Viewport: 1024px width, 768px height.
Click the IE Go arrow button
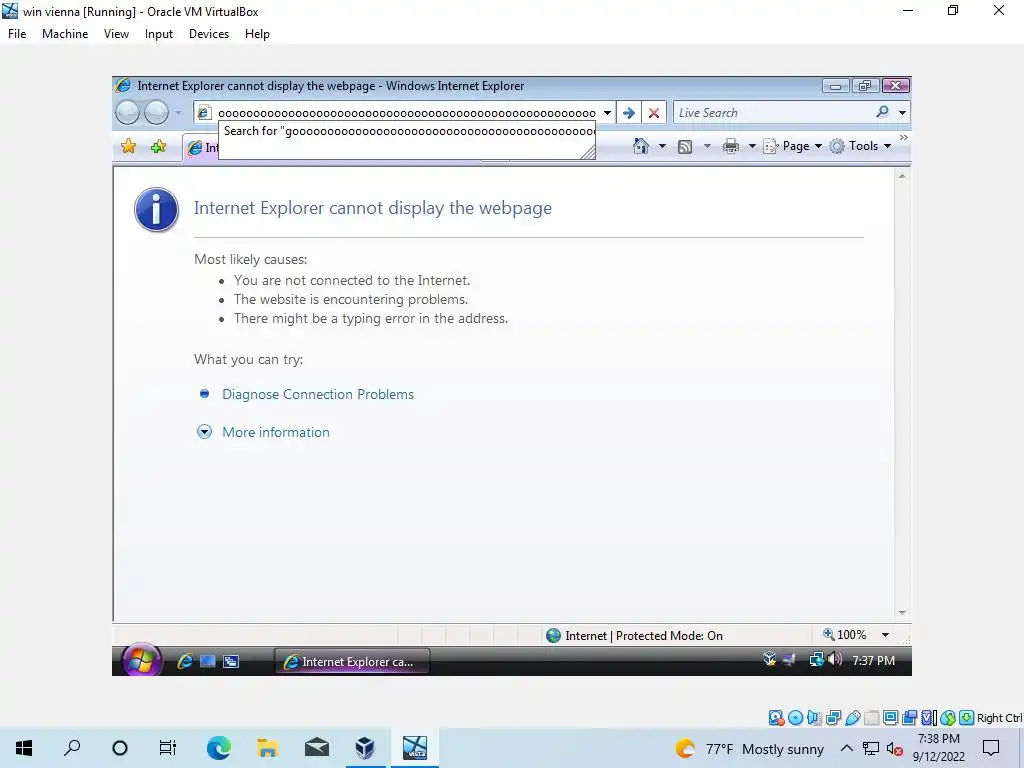[629, 113]
